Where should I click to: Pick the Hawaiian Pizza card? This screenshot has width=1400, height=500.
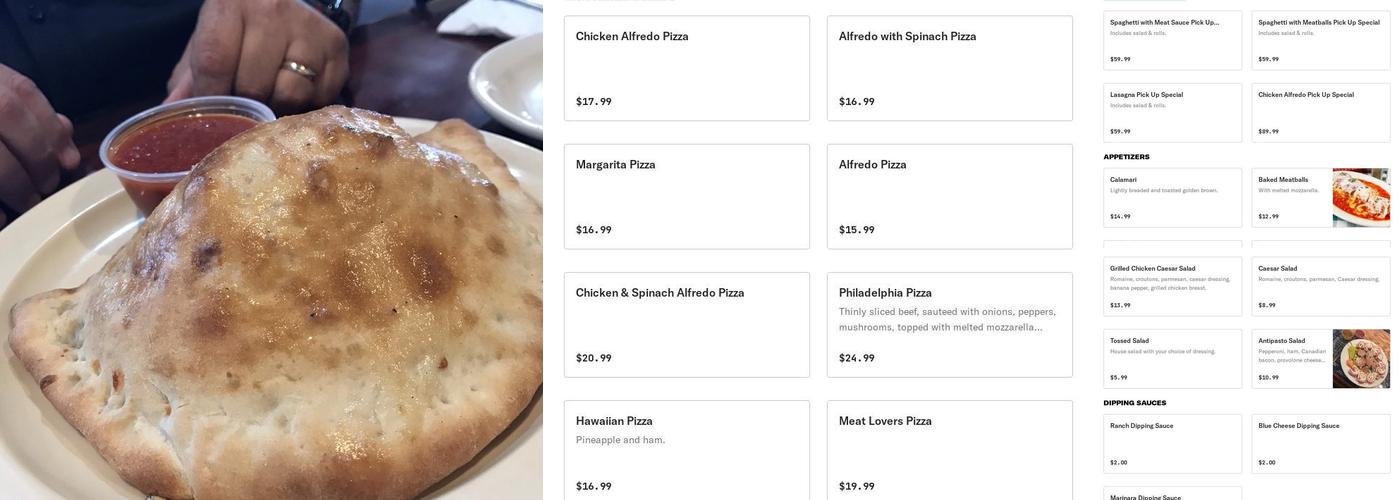tap(686, 452)
